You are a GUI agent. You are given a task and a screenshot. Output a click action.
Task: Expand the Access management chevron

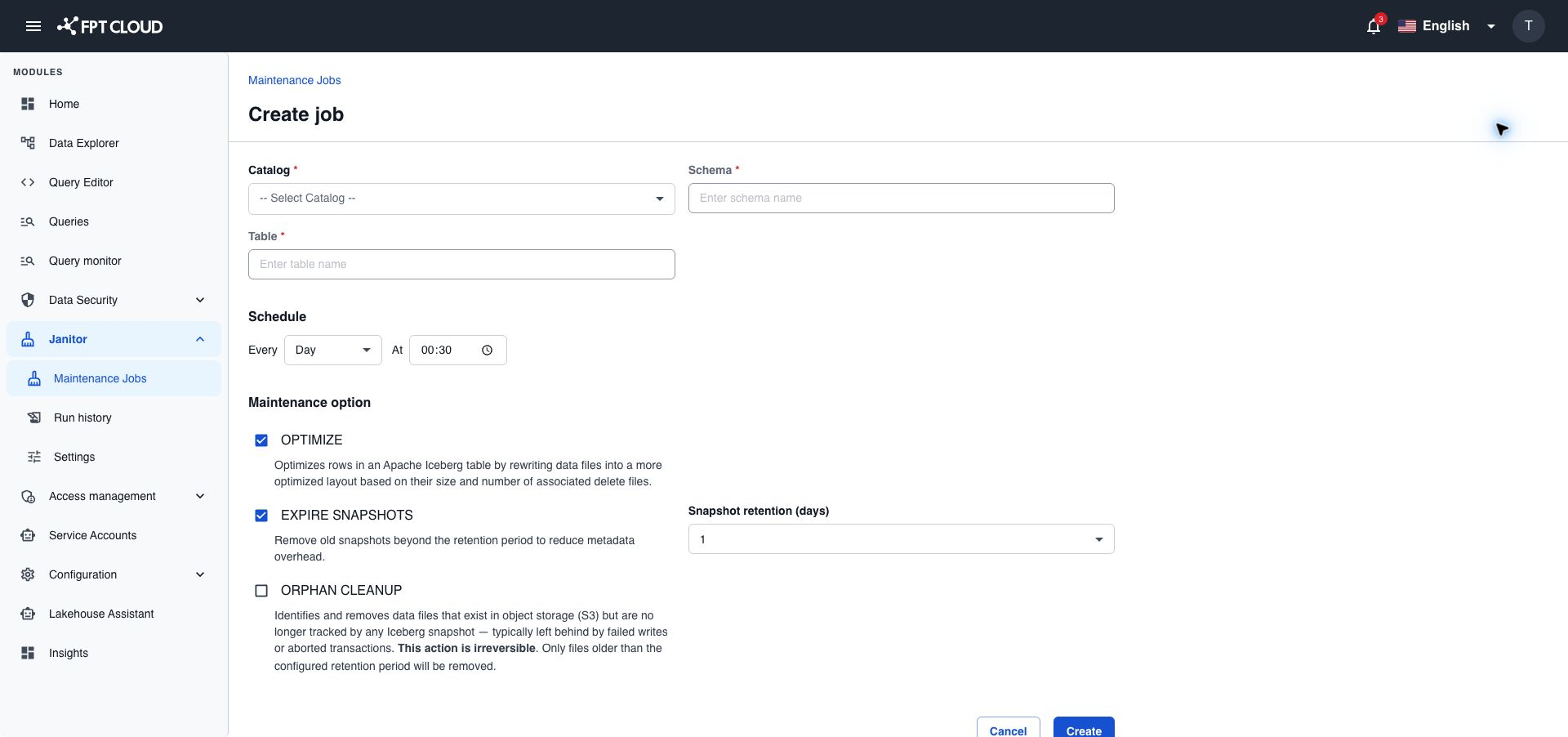(x=200, y=496)
